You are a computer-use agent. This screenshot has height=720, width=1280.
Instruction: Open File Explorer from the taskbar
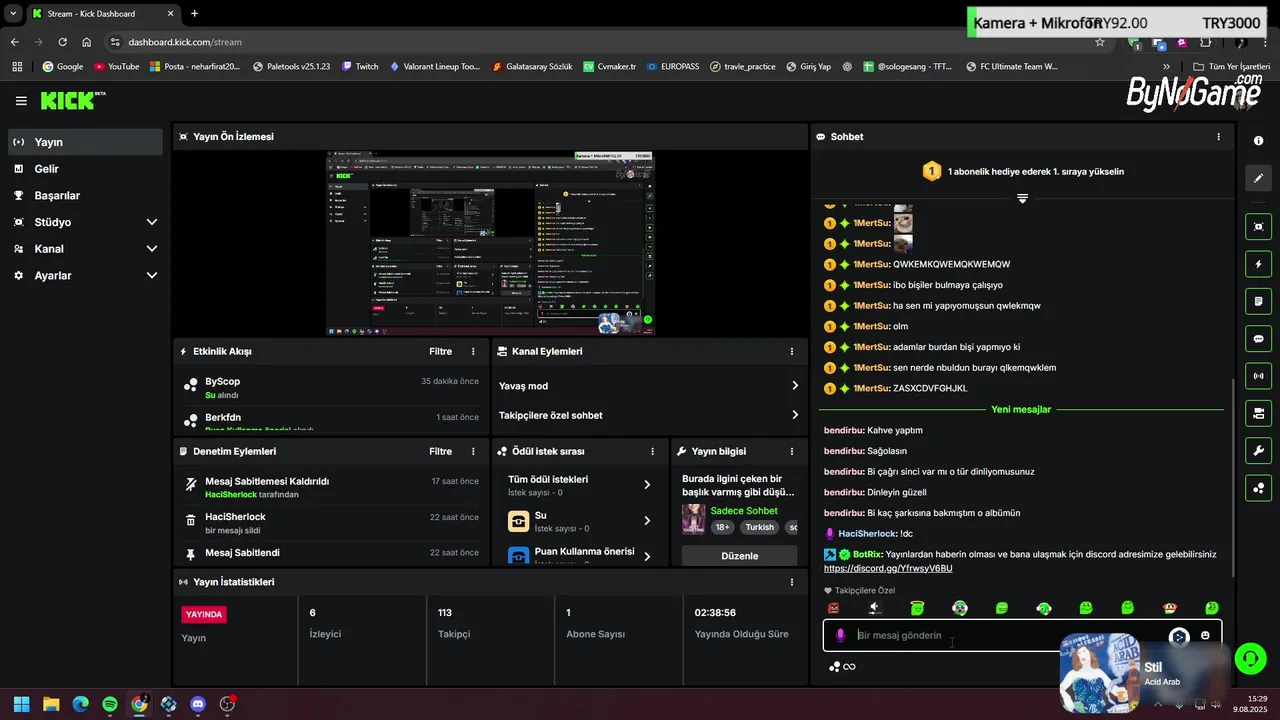point(51,704)
